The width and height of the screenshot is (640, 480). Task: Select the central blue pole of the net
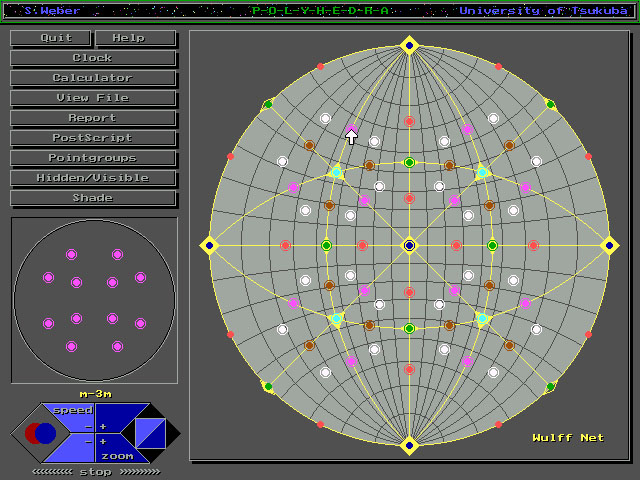click(409, 245)
